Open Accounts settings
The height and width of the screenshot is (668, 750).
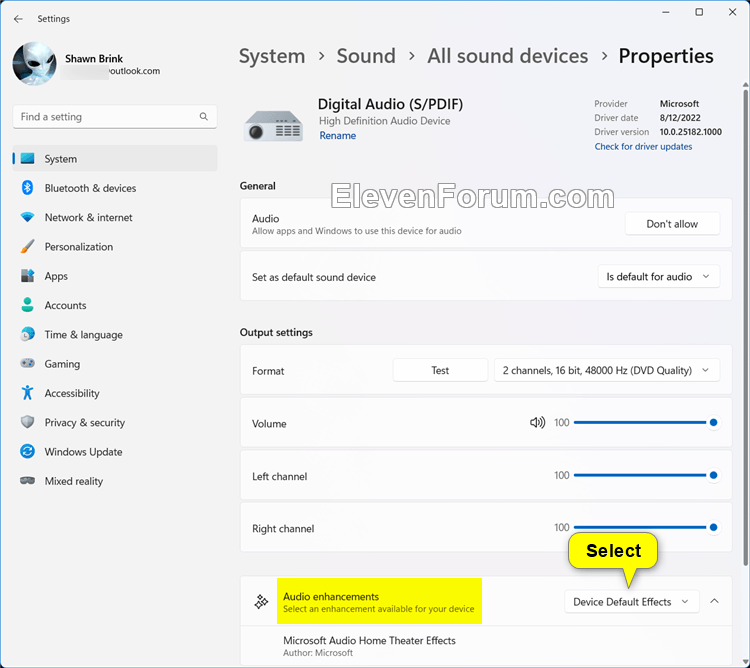point(115,305)
